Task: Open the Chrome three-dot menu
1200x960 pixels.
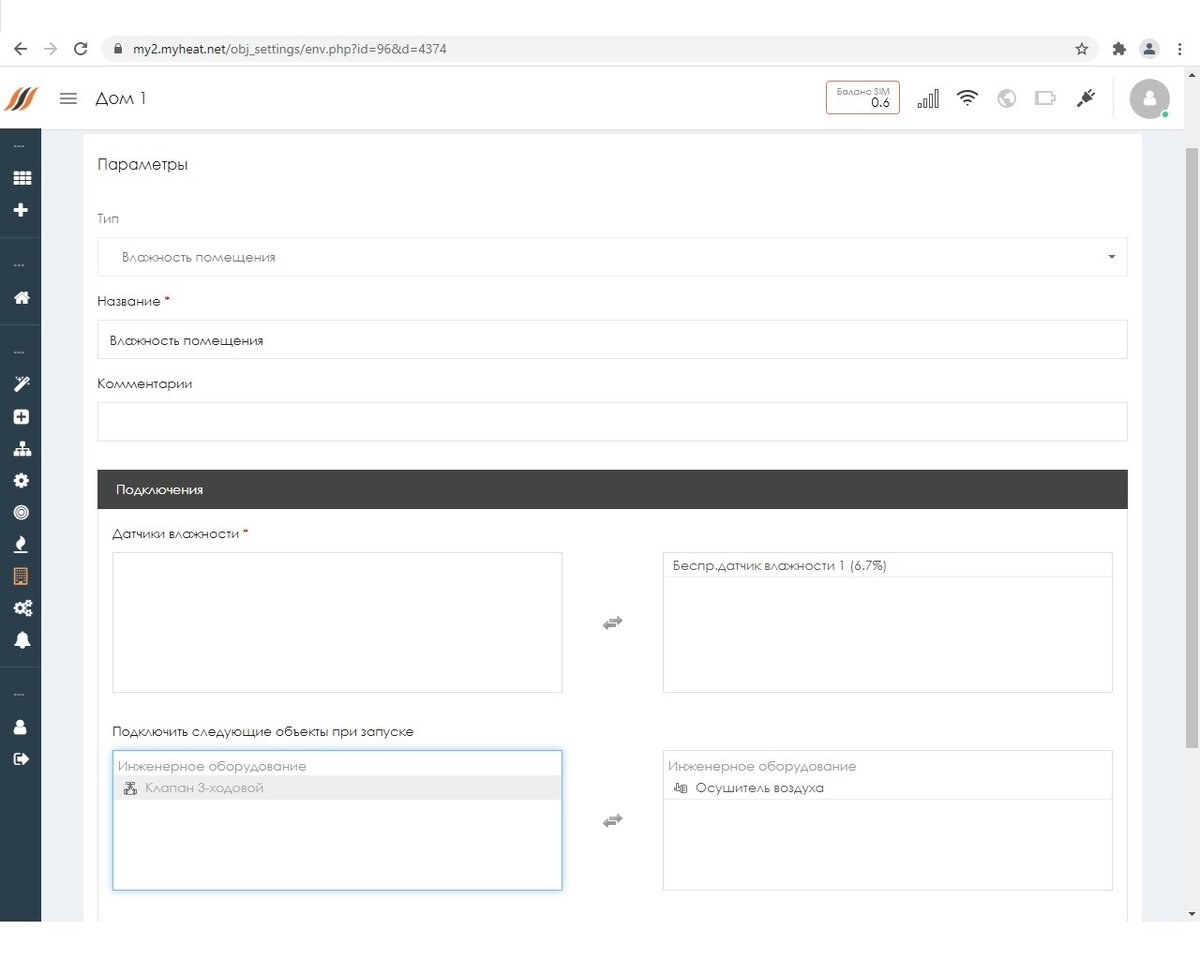Action: point(1180,48)
